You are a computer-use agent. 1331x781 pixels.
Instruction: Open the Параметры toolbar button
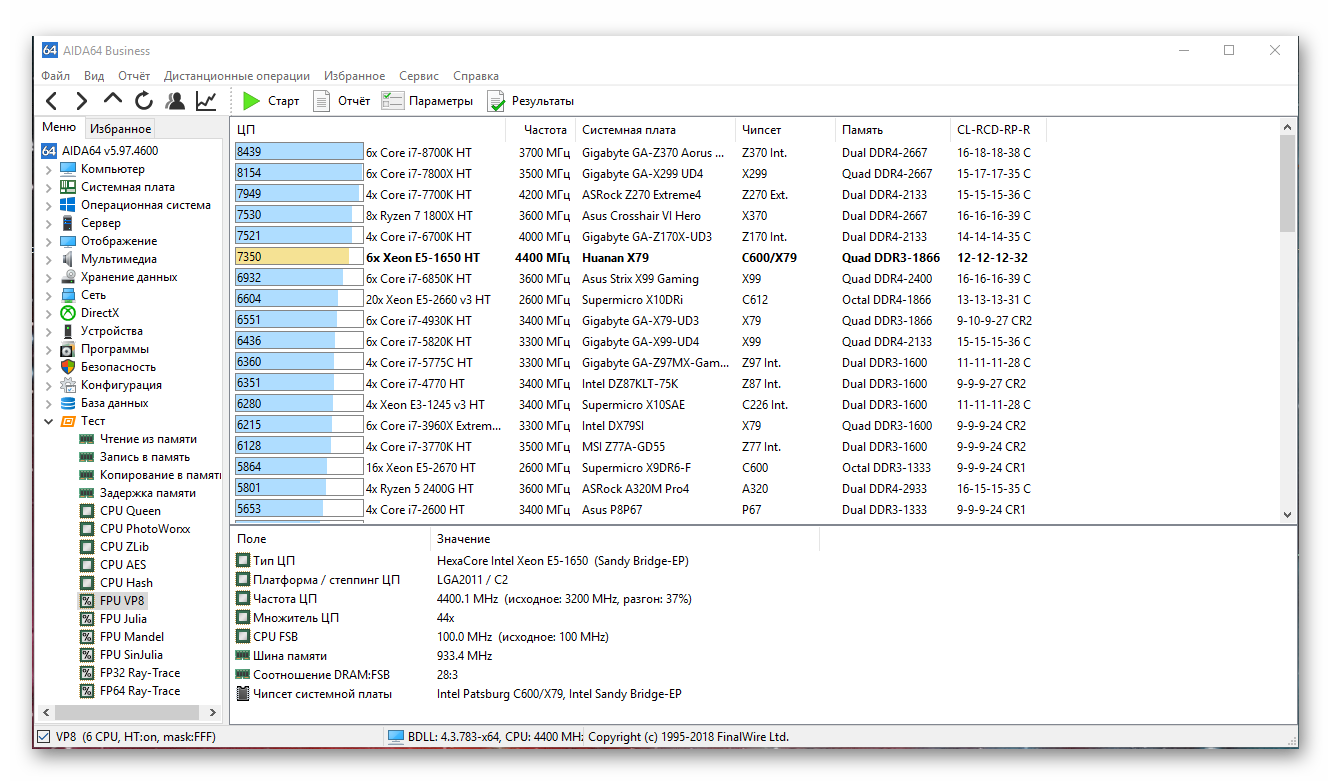click(x=427, y=101)
